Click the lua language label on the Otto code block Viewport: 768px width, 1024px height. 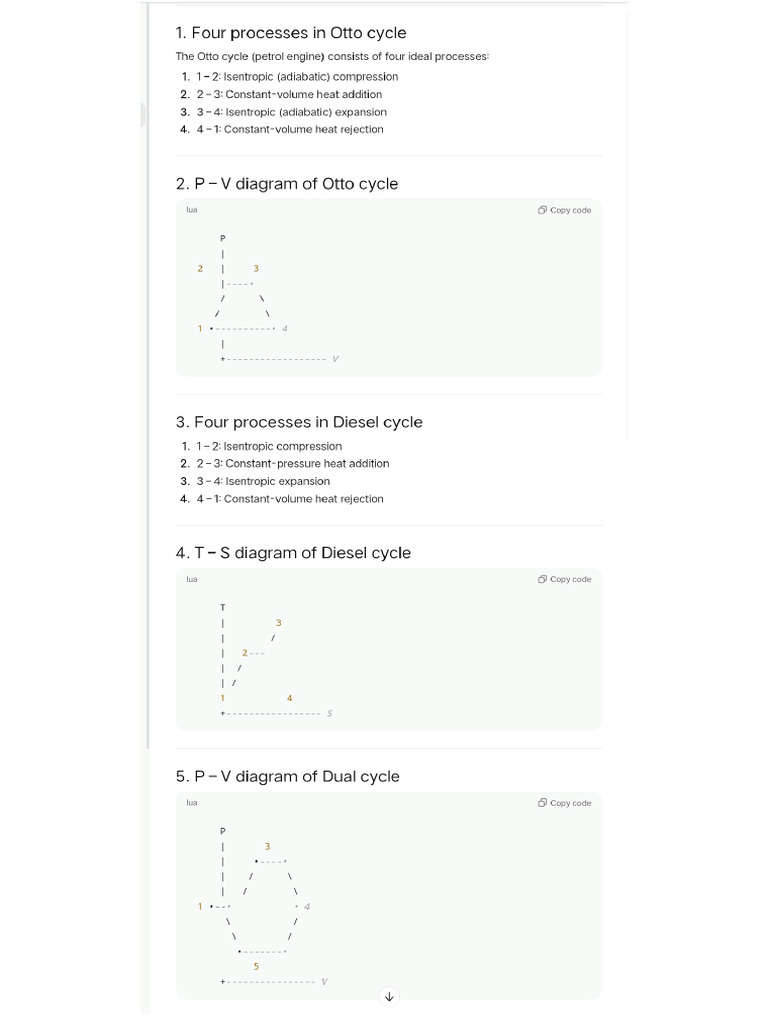point(191,210)
